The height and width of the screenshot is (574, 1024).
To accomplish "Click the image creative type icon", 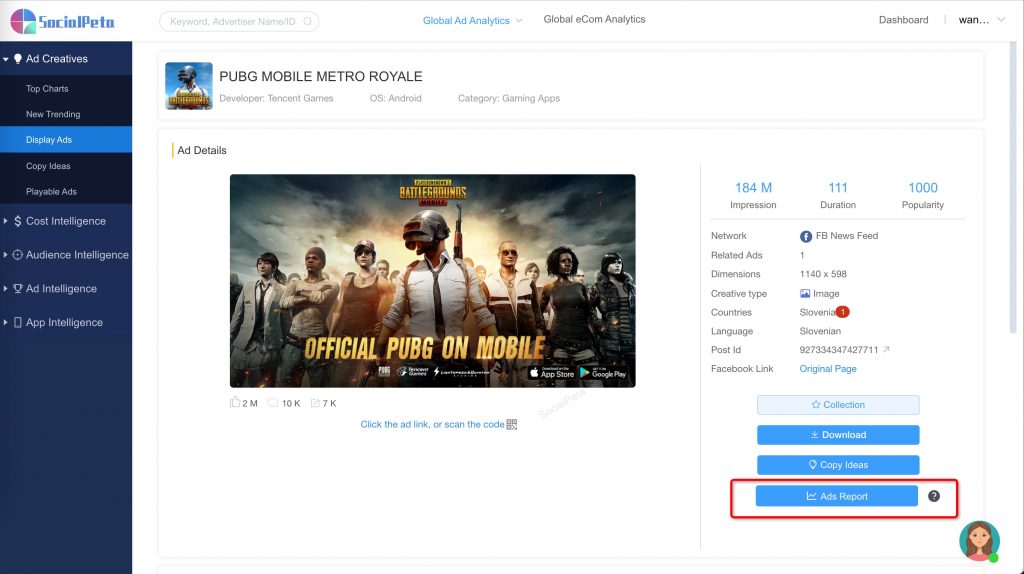I will (805, 294).
